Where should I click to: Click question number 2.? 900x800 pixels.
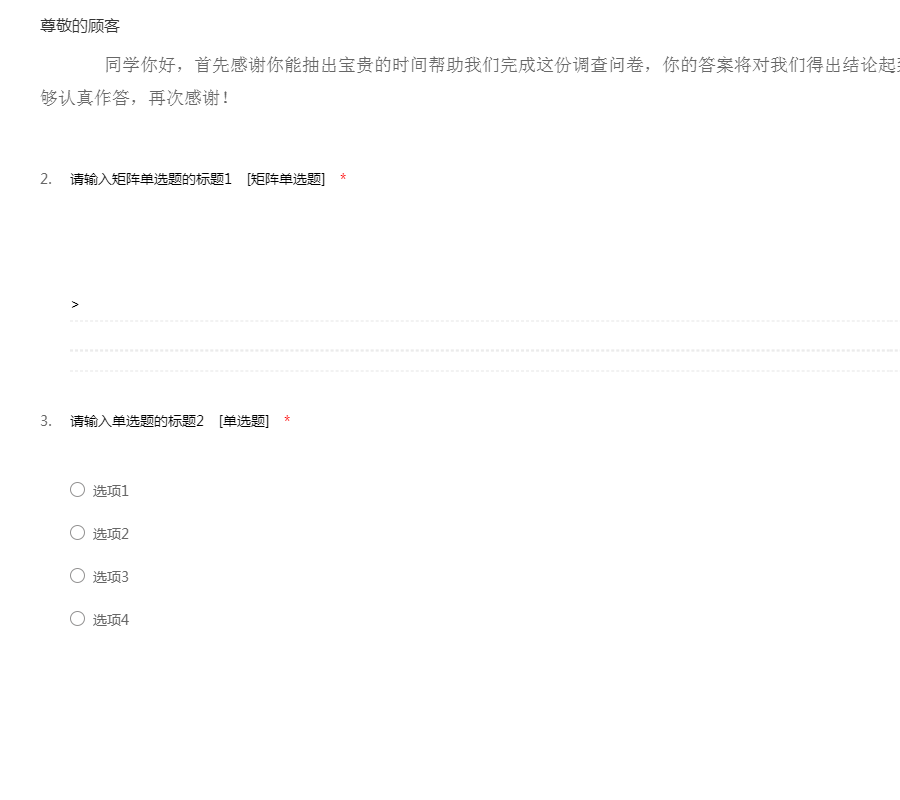(46, 179)
